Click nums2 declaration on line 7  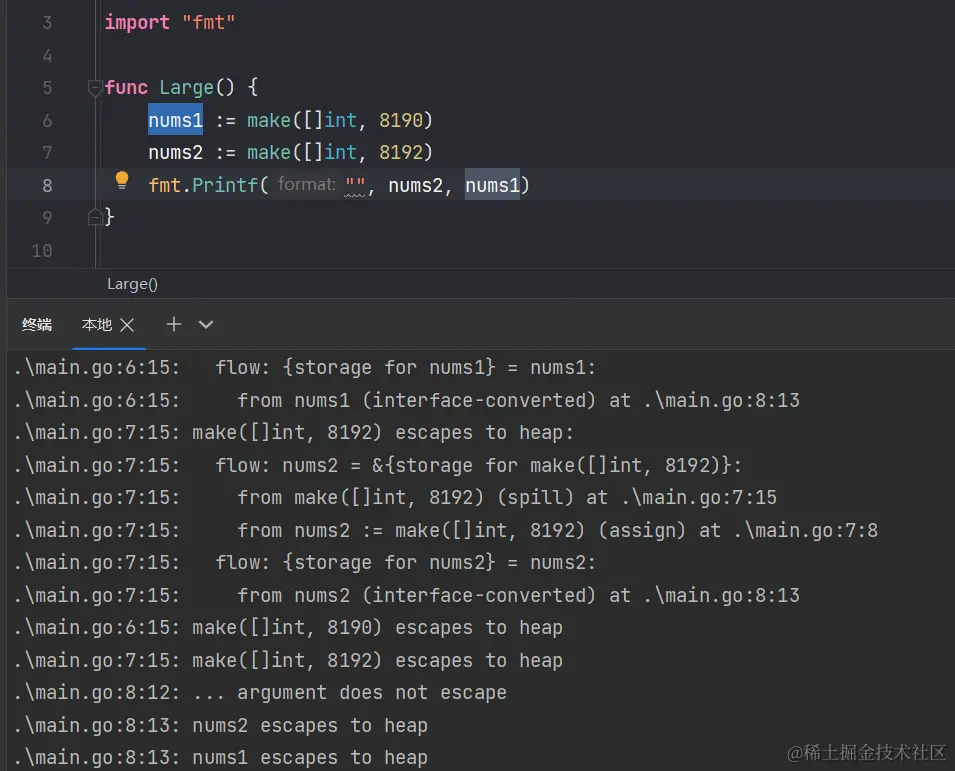pyautogui.click(x=175, y=152)
